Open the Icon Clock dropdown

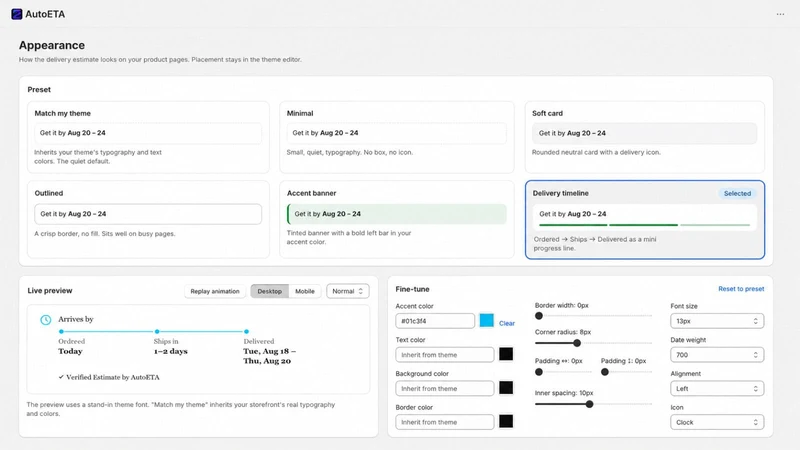(717, 422)
